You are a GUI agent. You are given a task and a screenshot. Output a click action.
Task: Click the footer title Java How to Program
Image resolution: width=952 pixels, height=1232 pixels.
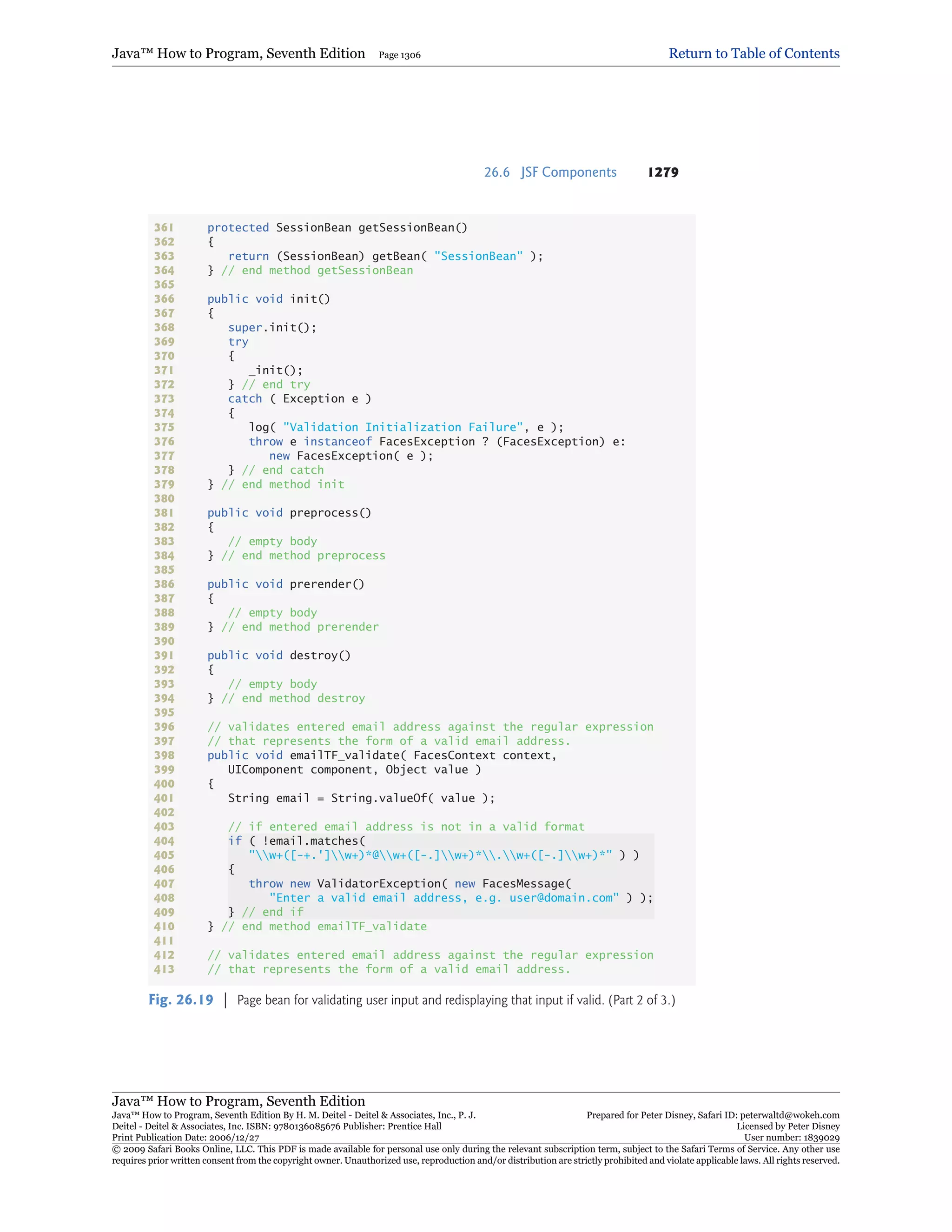[238, 1101]
